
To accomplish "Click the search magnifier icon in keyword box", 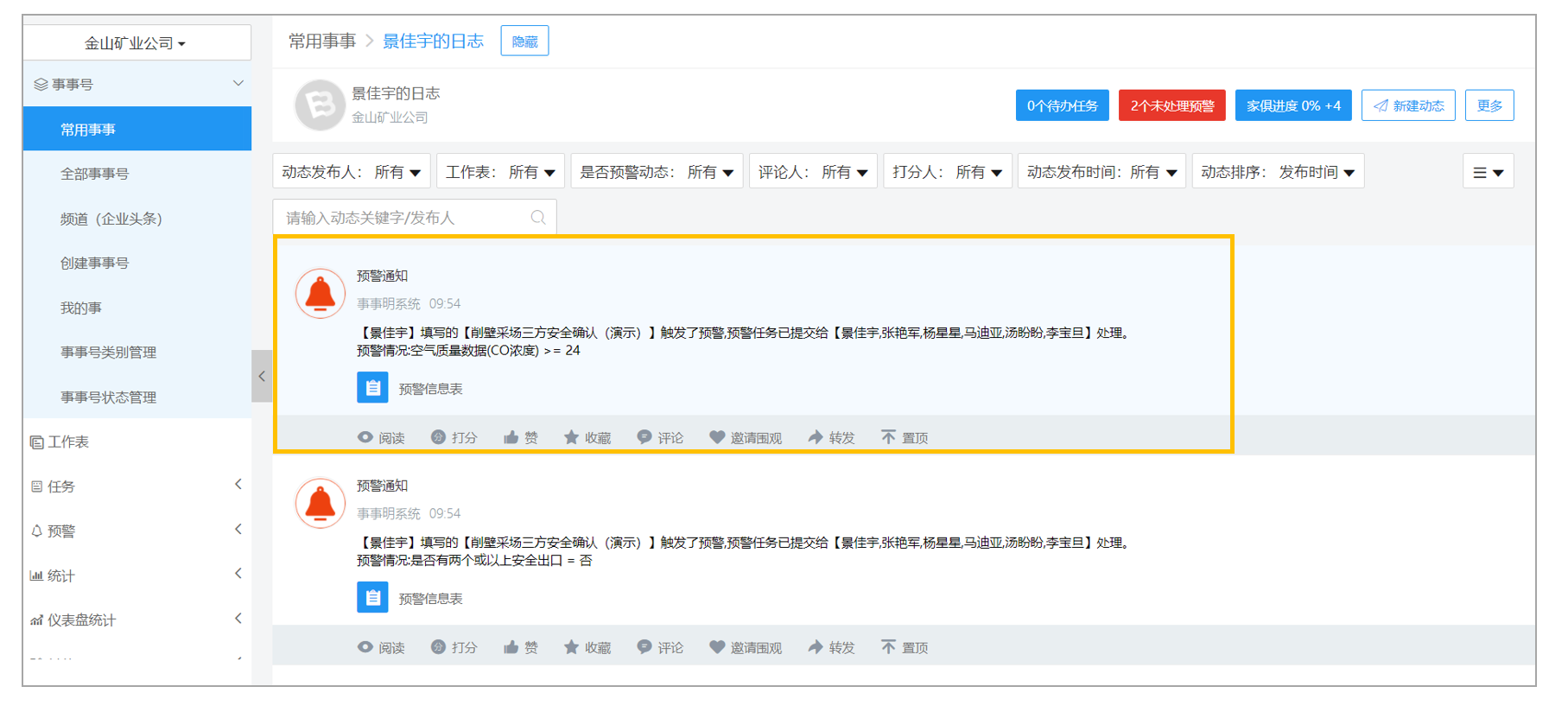I will [538, 218].
